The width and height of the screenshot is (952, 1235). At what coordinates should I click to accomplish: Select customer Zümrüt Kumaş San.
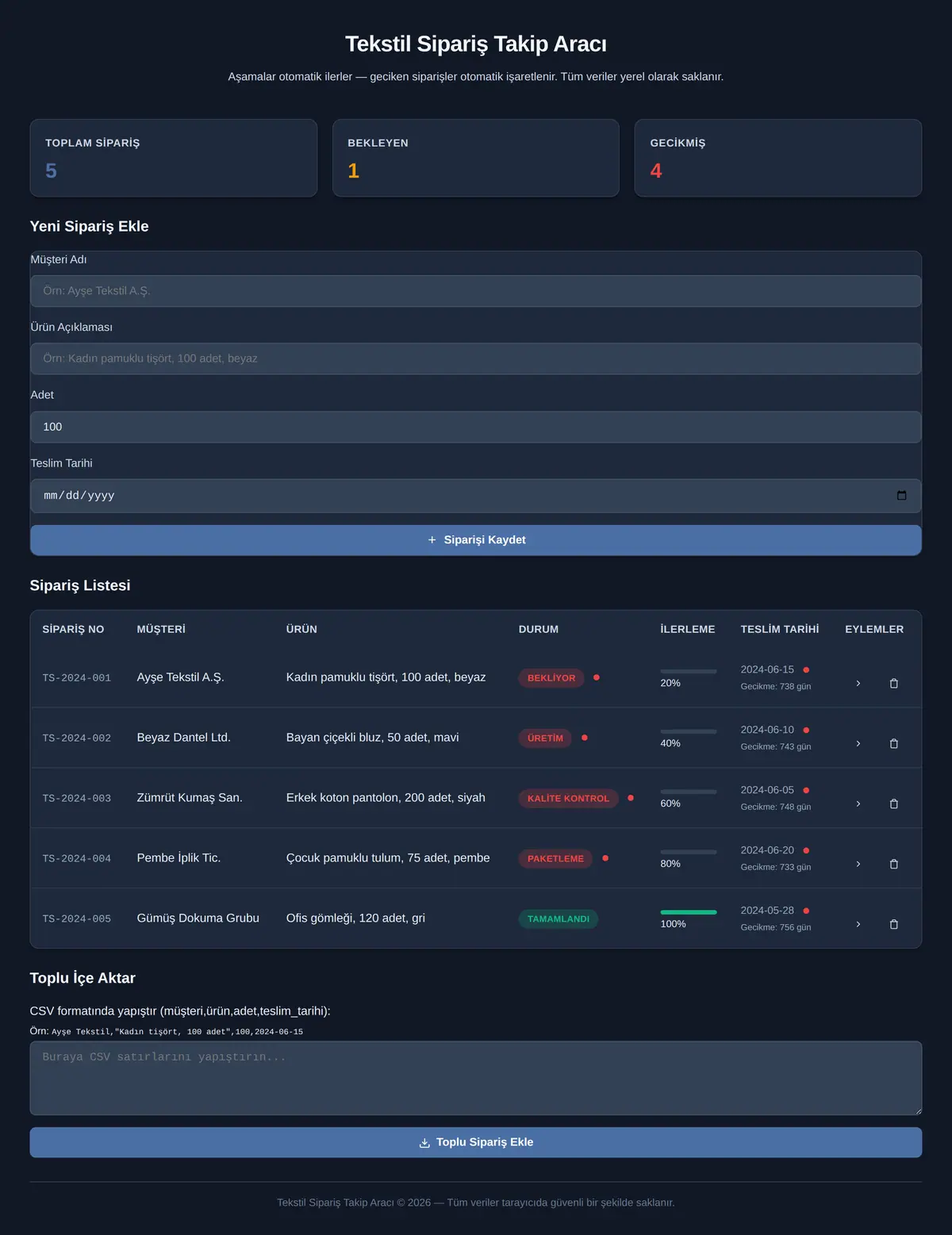[x=190, y=798]
